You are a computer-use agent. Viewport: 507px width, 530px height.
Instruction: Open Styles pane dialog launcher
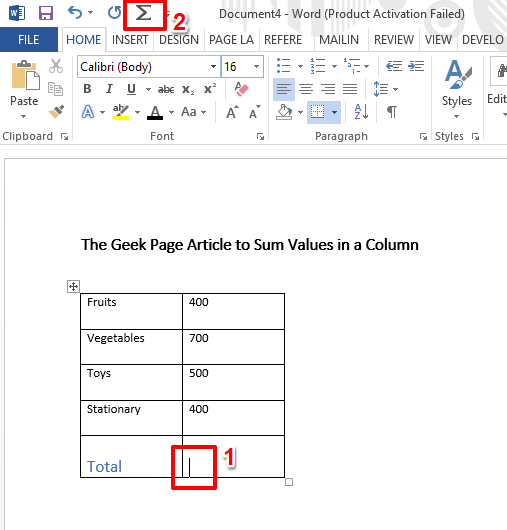coord(476,137)
